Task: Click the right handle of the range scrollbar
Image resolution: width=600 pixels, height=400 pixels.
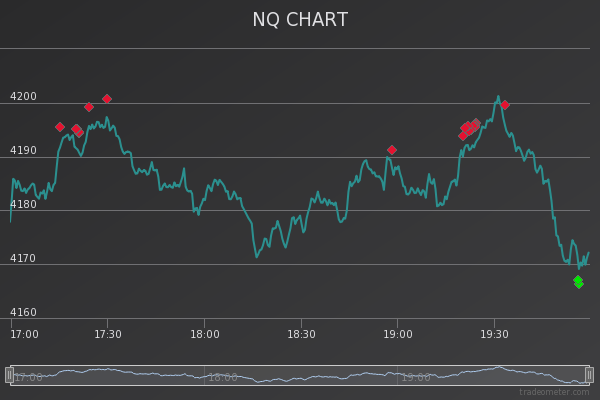Action: coord(589,375)
